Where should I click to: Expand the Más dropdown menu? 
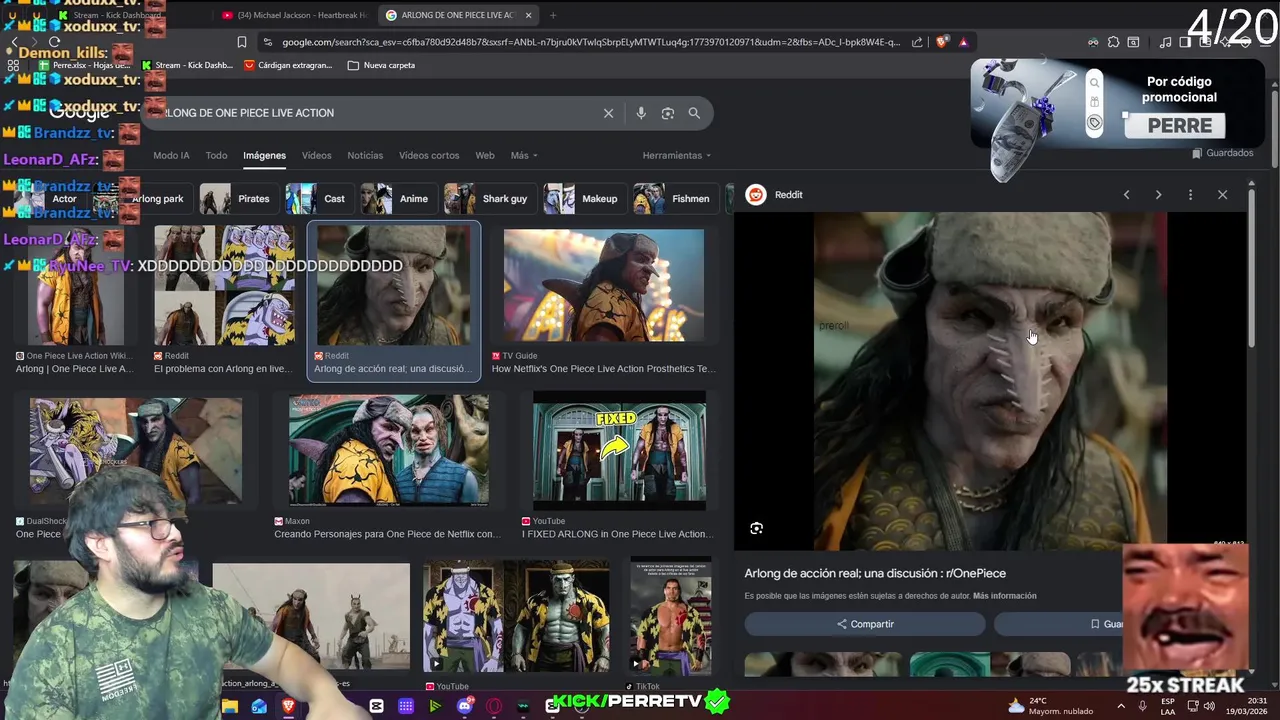(524, 155)
